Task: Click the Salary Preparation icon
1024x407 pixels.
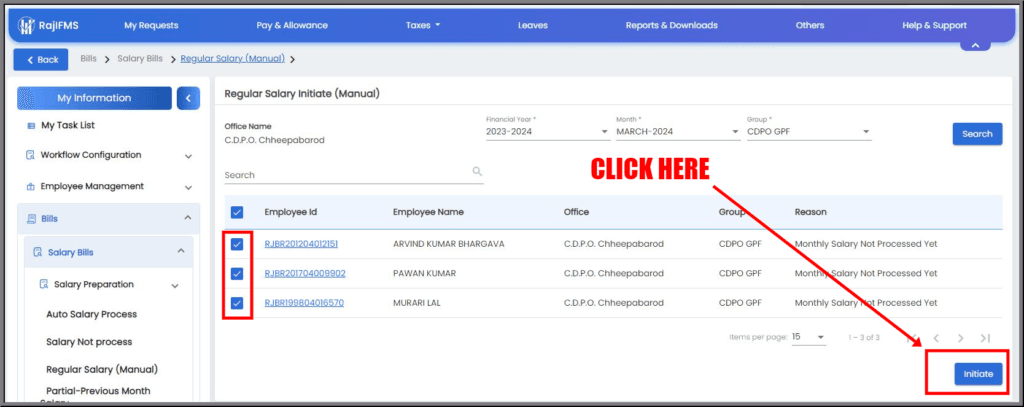Action: pyautogui.click(x=44, y=284)
